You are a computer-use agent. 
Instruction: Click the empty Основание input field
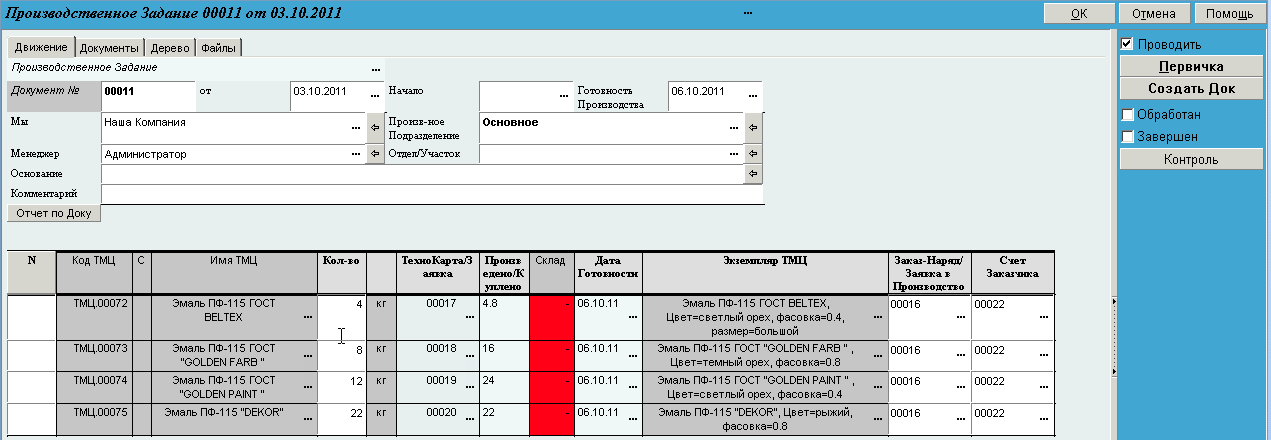(x=423, y=174)
